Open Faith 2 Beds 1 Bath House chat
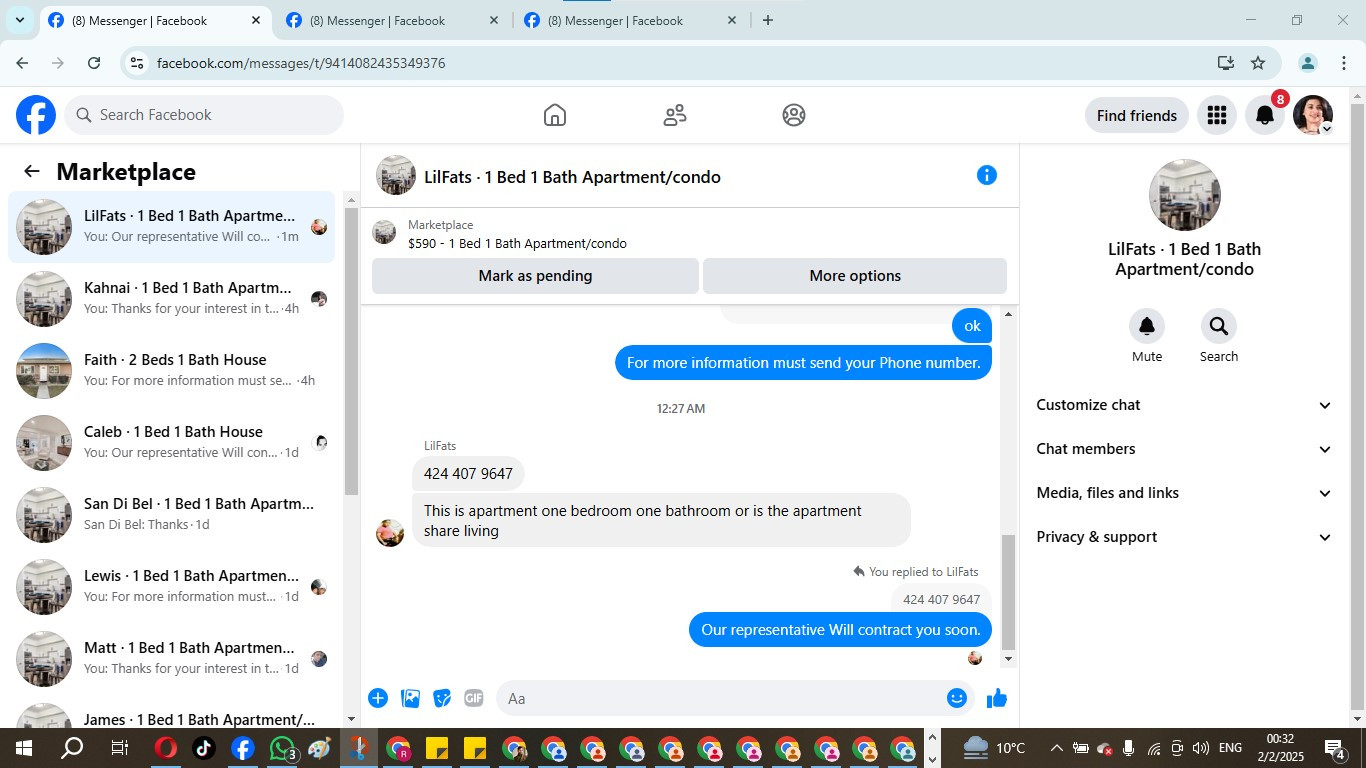1366x768 pixels. pos(172,371)
